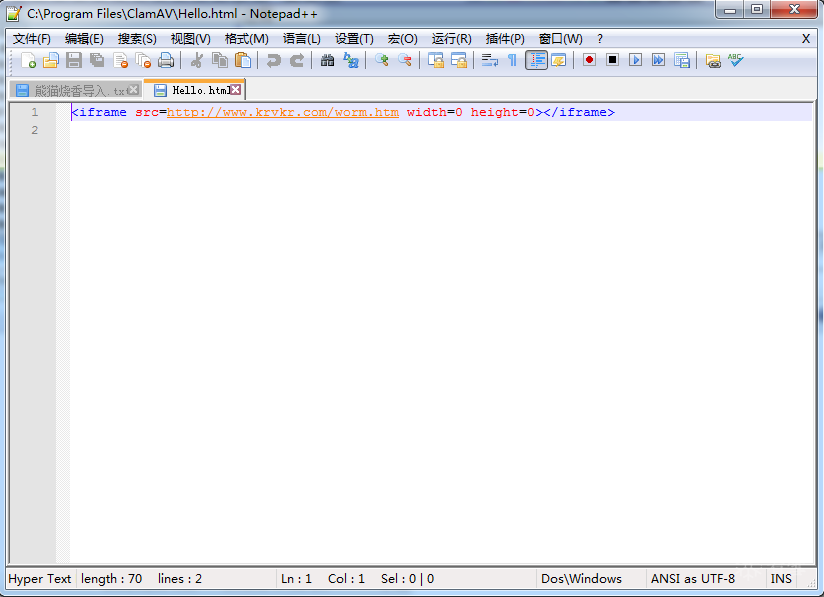The image size is (824, 597).
Task: Select the Hello.html tab
Action: point(194,90)
